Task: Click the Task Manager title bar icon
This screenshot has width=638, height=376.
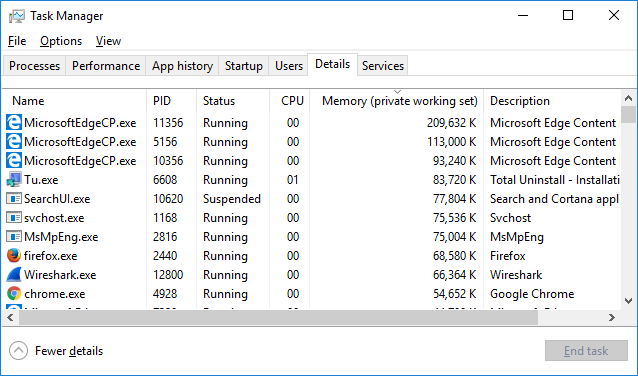Action: click(x=17, y=16)
